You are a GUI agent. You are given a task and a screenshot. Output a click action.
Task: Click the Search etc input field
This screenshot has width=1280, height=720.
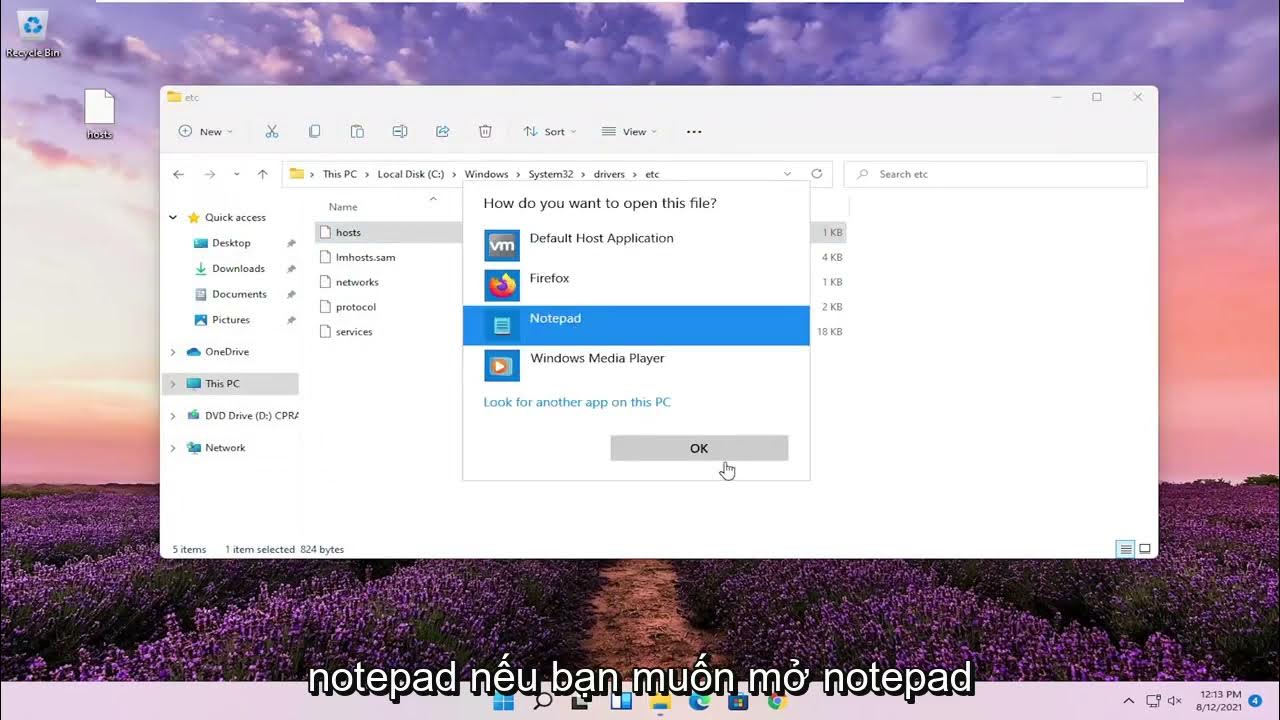[x=996, y=174]
